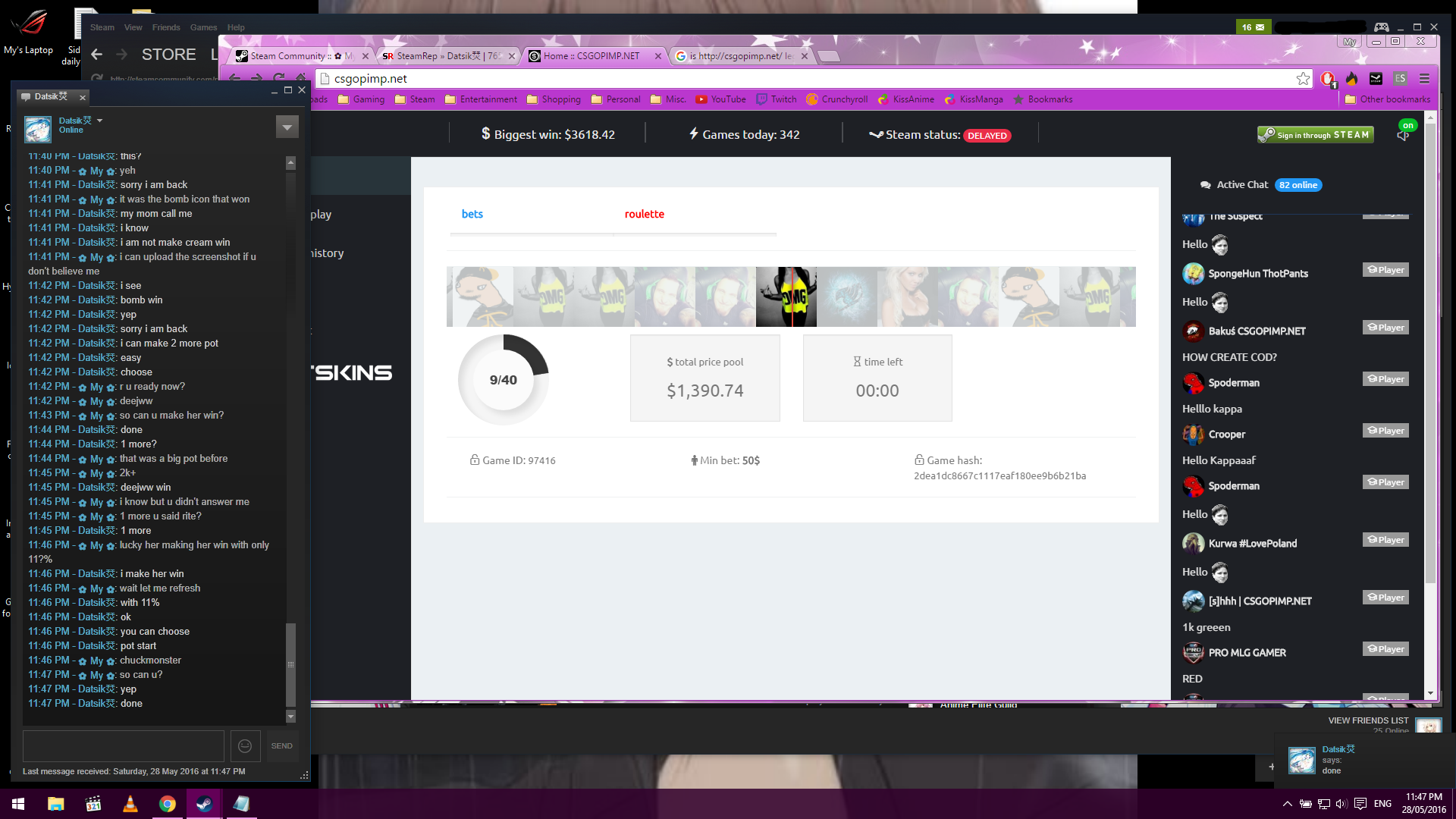The image size is (1456, 819).
Task: Click the Steam icon in the taskbar
Action: pyautogui.click(x=204, y=804)
